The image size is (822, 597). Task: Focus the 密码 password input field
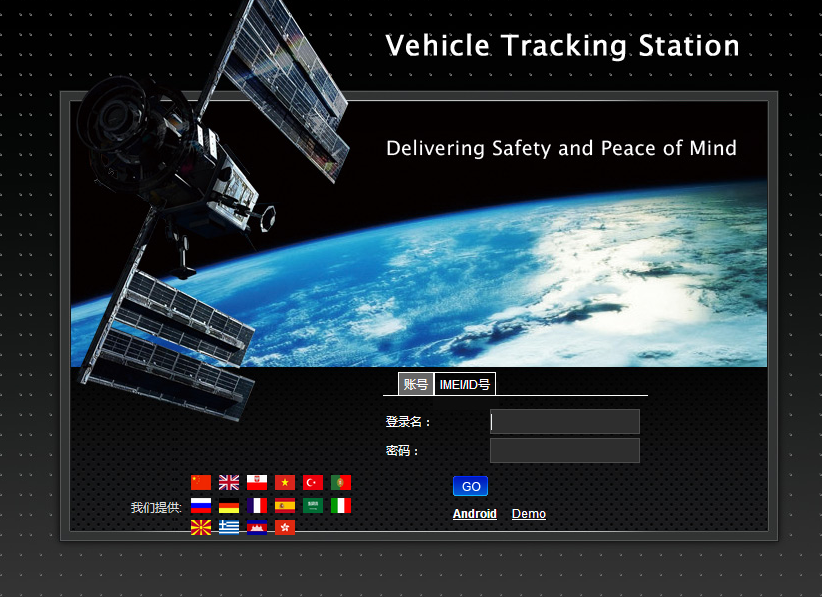(x=565, y=451)
